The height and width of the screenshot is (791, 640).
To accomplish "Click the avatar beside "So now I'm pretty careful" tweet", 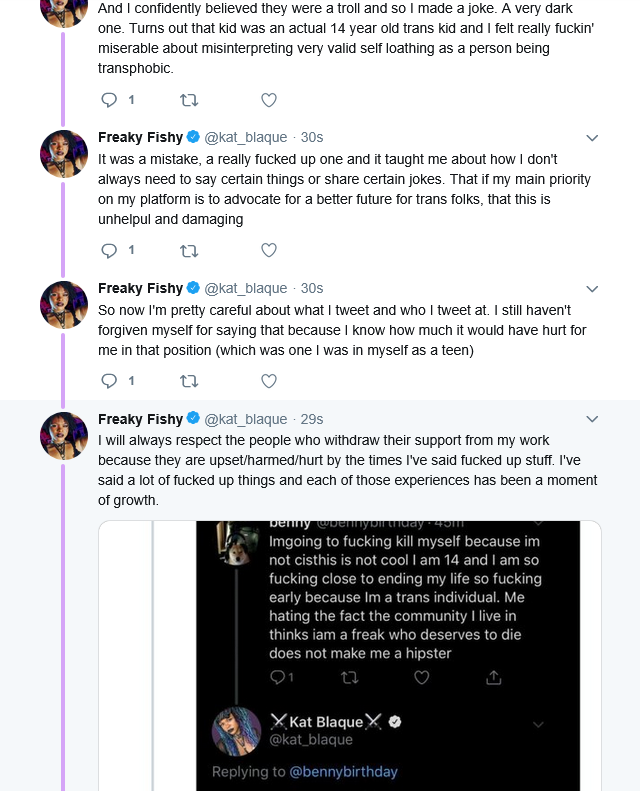I will coord(64,305).
